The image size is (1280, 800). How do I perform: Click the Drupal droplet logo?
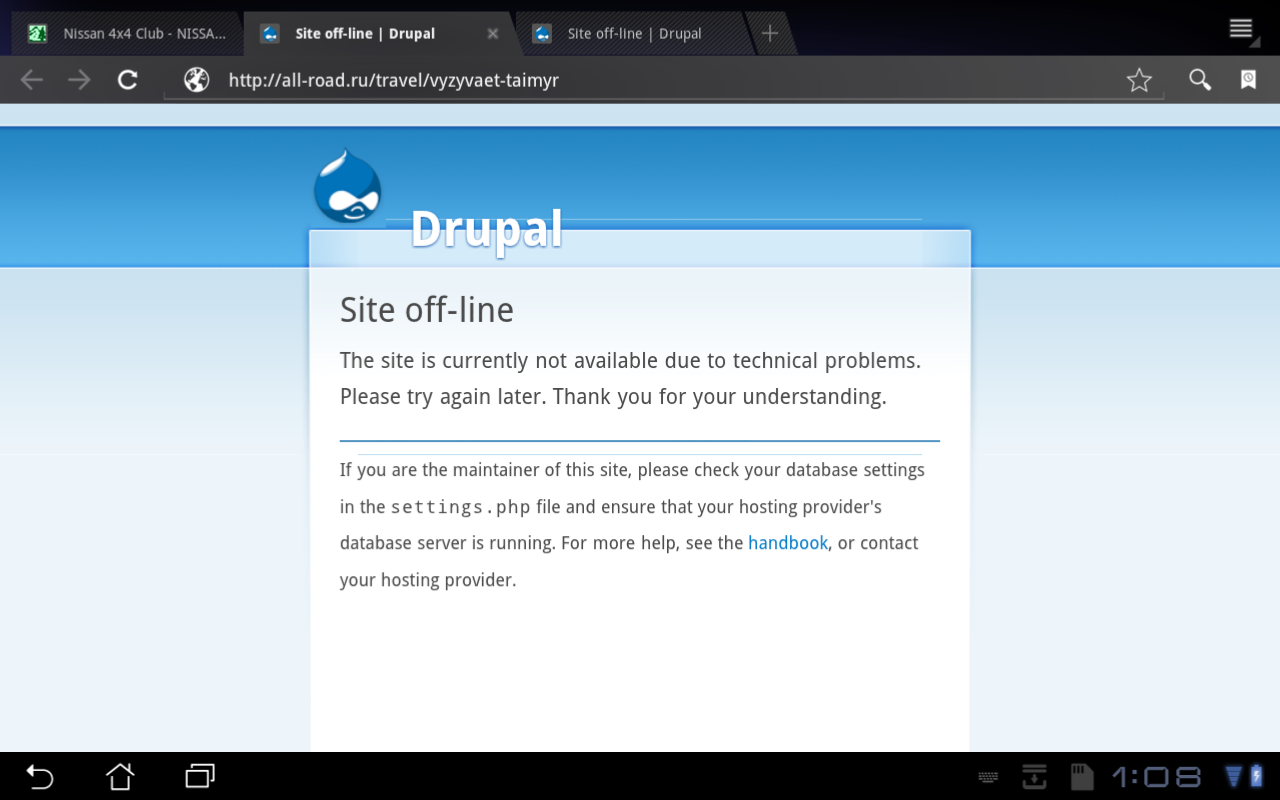pos(347,186)
